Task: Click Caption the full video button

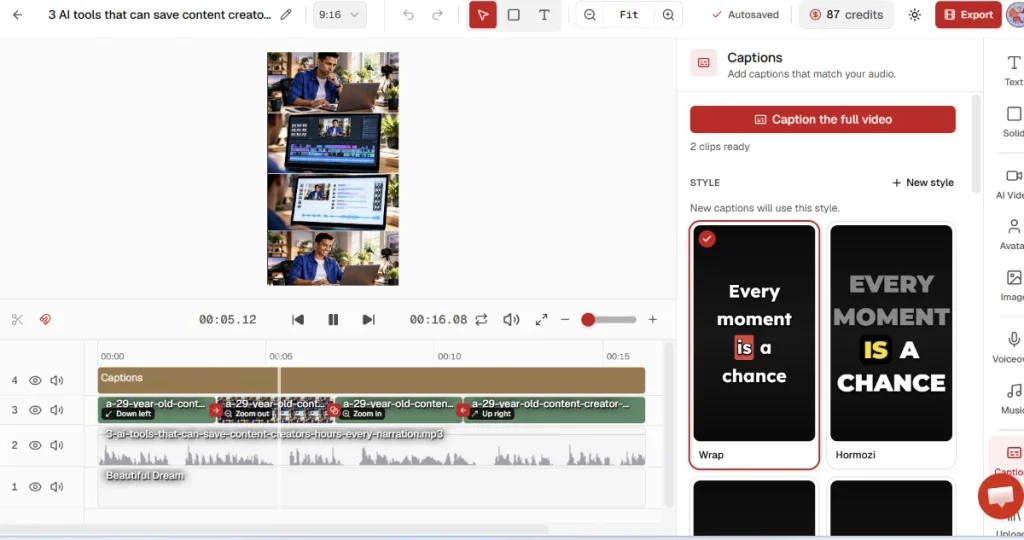Action: click(822, 119)
